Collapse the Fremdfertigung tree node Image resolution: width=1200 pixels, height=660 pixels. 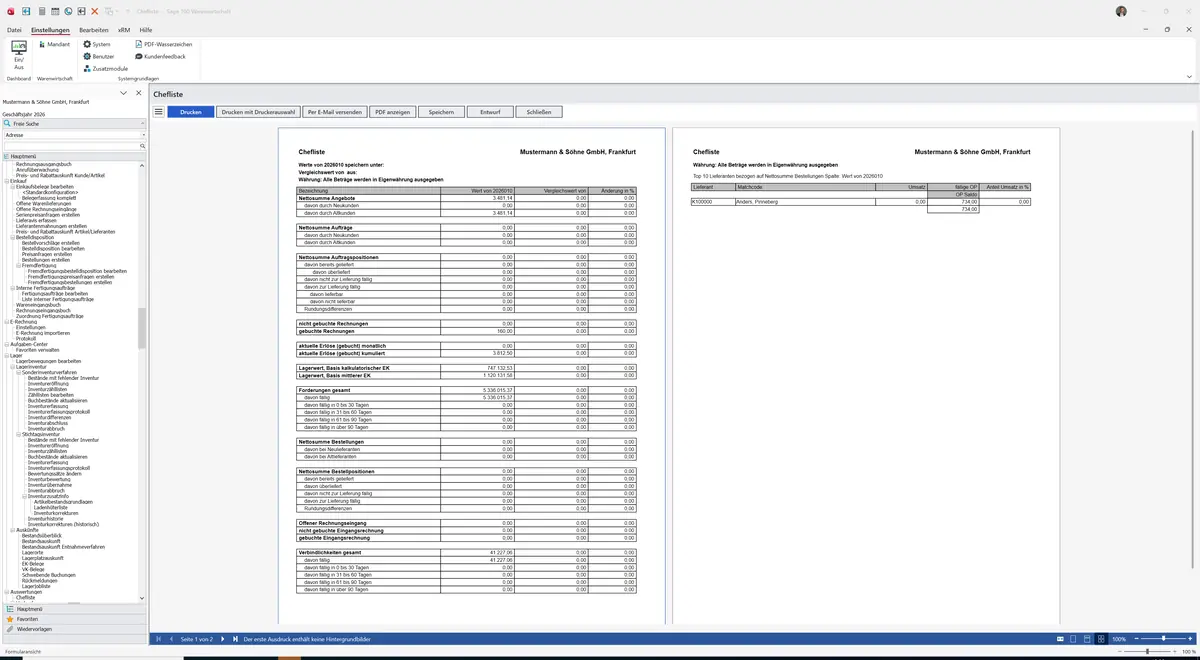click(18, 265)
